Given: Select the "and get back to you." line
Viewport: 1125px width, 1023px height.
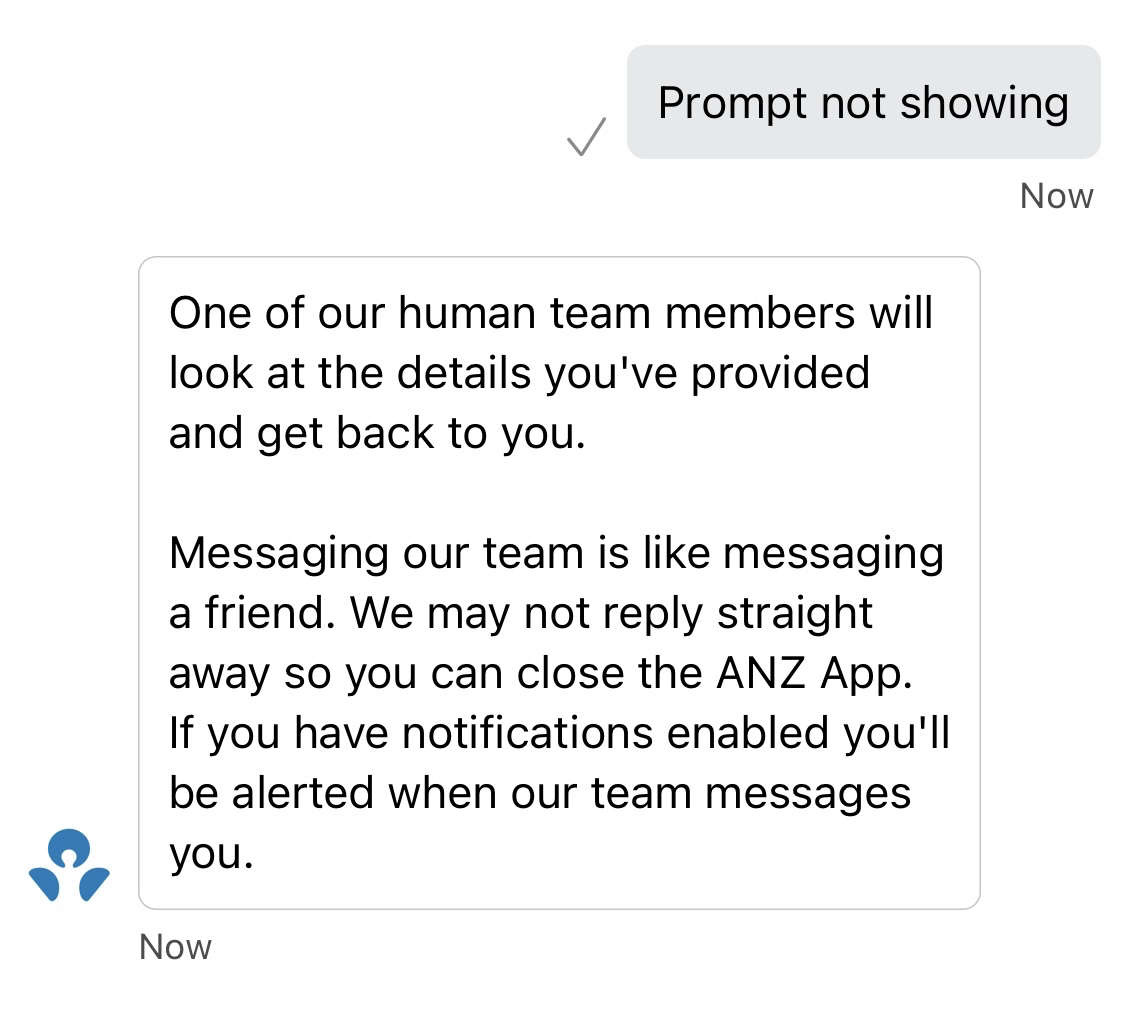Looking at the screenshot, I should tap(376, 433).
